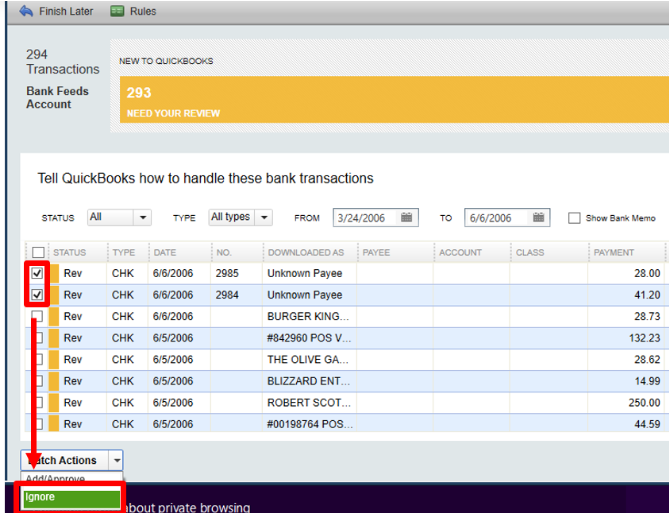Click the Payee cell for check 2985
Image resolution: width=669 pixels, height=513 pixels.
(395, 273)
